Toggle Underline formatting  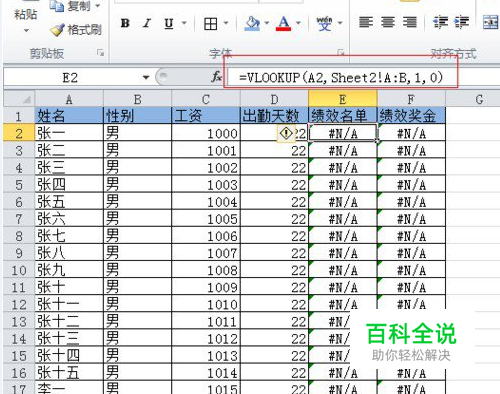[x=169, y=23]
